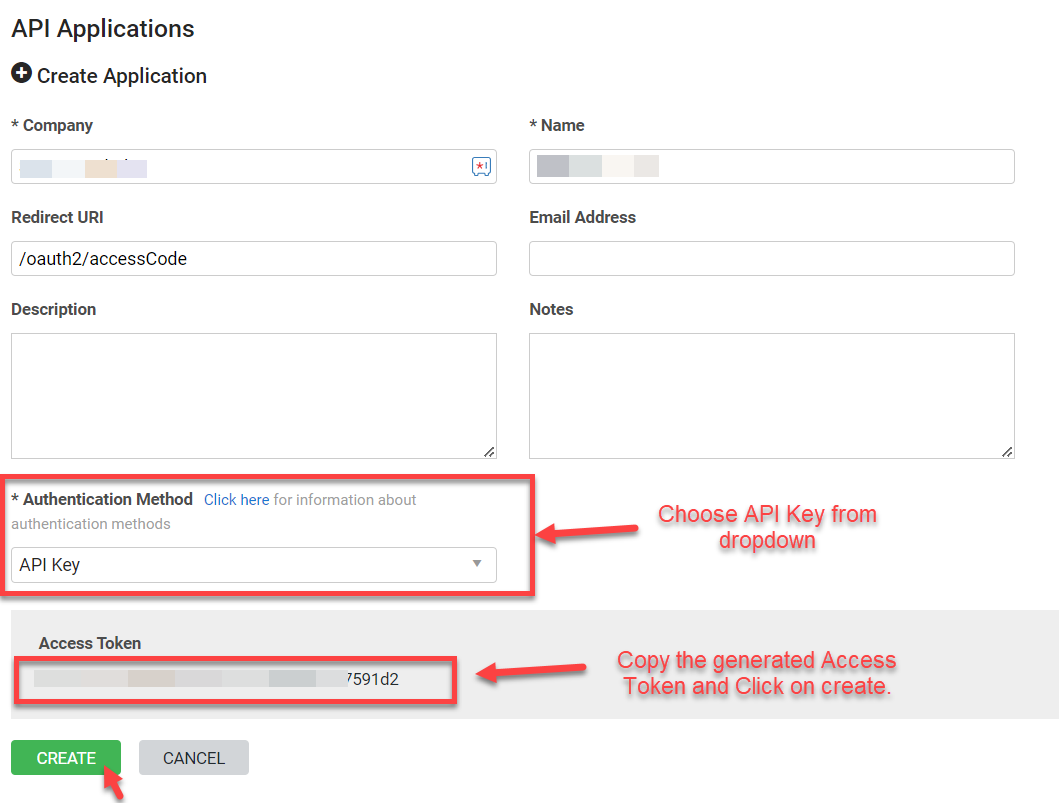Grab the Description box resize handle
The height and width of the screenshot is (803, 1059).
click(489, 451)
